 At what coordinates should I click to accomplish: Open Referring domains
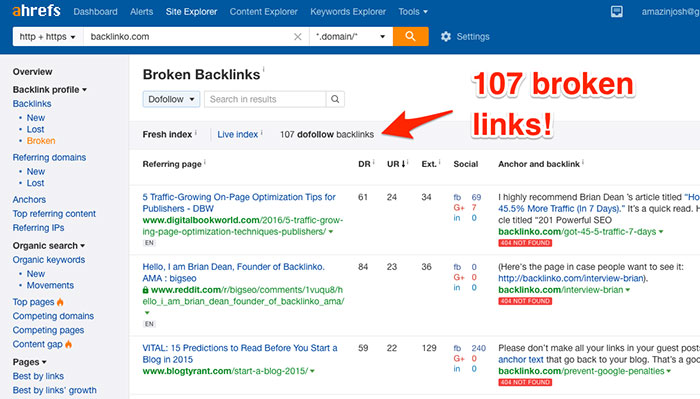click(49, 158)
